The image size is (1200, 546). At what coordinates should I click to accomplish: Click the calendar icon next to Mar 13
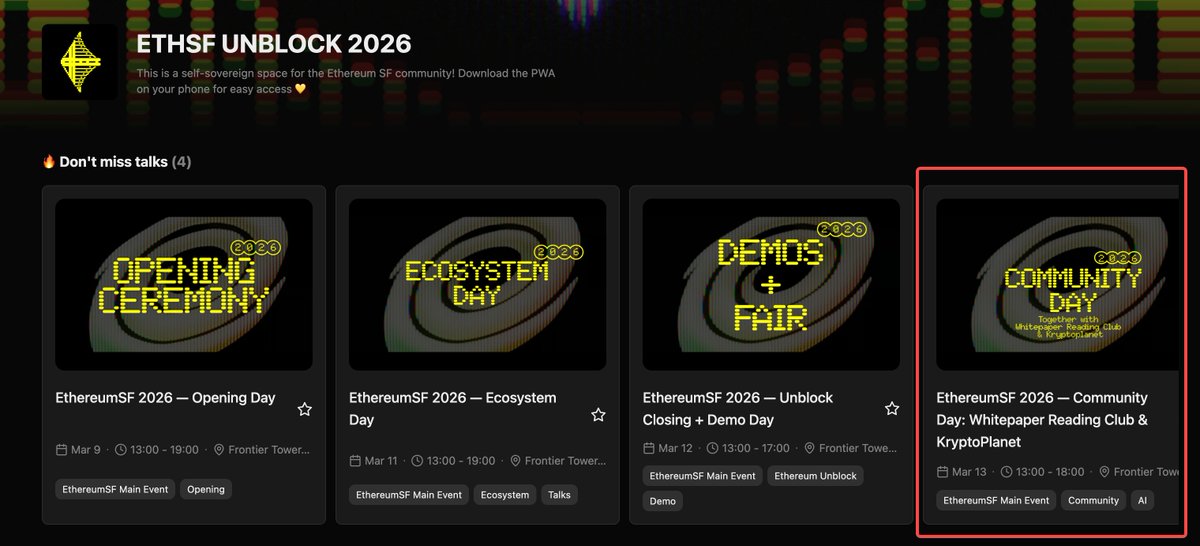point(942,471)
